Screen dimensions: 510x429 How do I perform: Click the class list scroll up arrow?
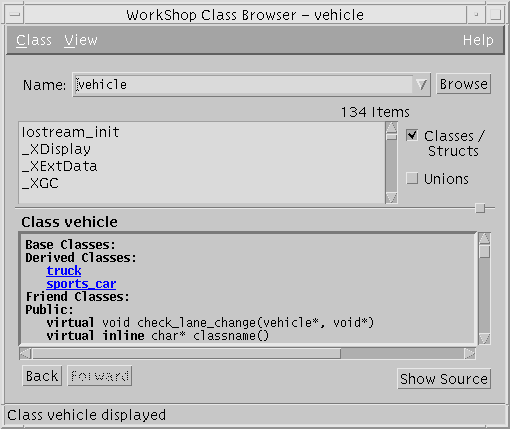(x=391, y=127)
